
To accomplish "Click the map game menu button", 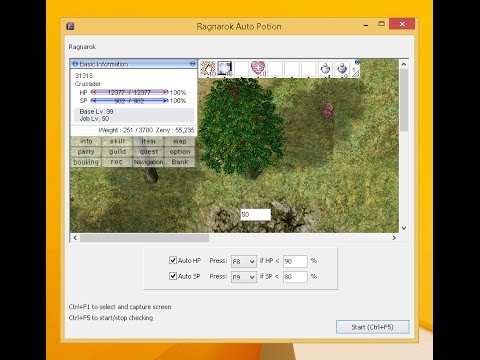I will (180, 141).
